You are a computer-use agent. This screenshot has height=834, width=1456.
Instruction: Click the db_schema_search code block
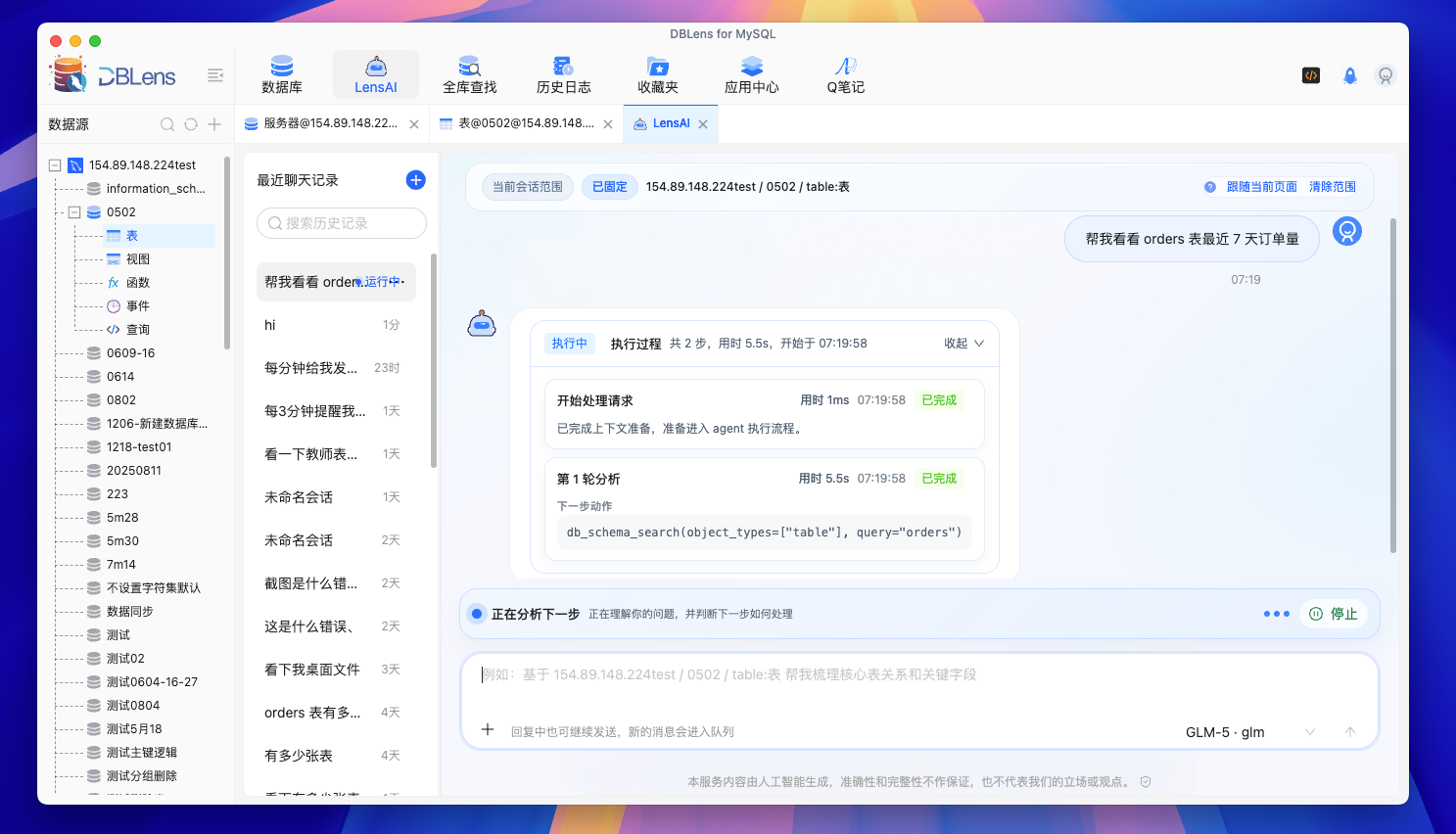coord(764,533)
